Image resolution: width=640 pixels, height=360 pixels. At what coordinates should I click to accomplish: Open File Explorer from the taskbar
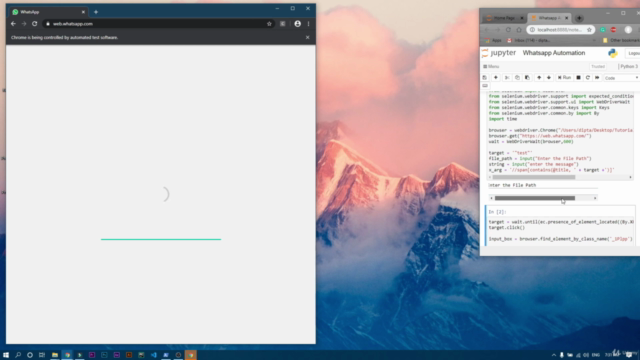pyautogui.click(x=55, y=355)
